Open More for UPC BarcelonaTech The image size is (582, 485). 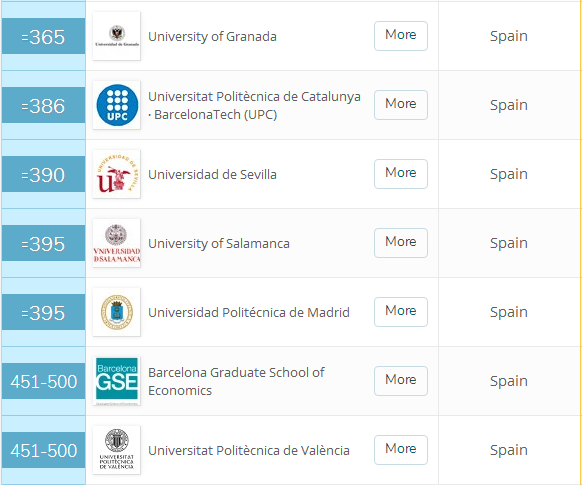click(x=401, y=105)
